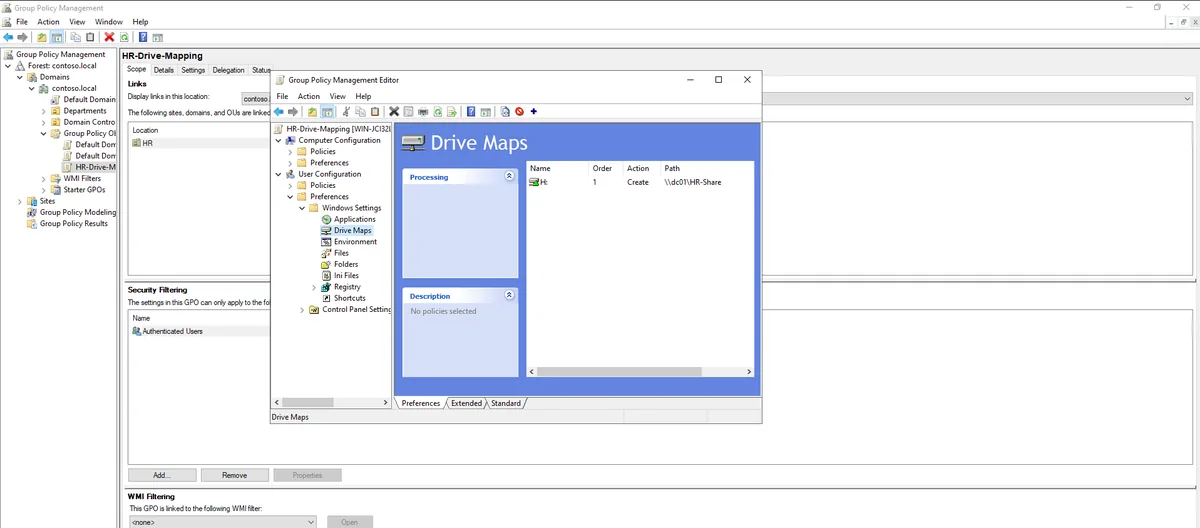The image size is (1200, 528).
Task: Click the Up one level icon in the Editor toolbar
Action: pos(312,111)
